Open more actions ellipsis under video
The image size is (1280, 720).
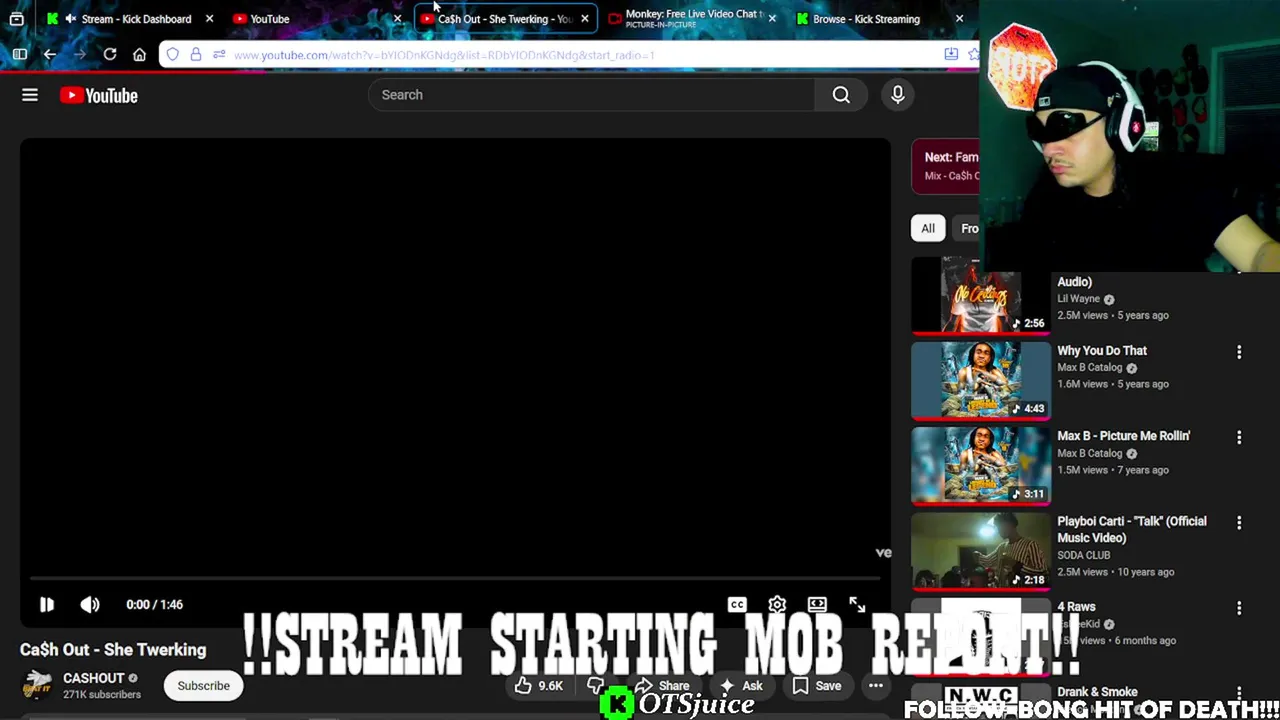pyautogui.click(x=876, y=686)
